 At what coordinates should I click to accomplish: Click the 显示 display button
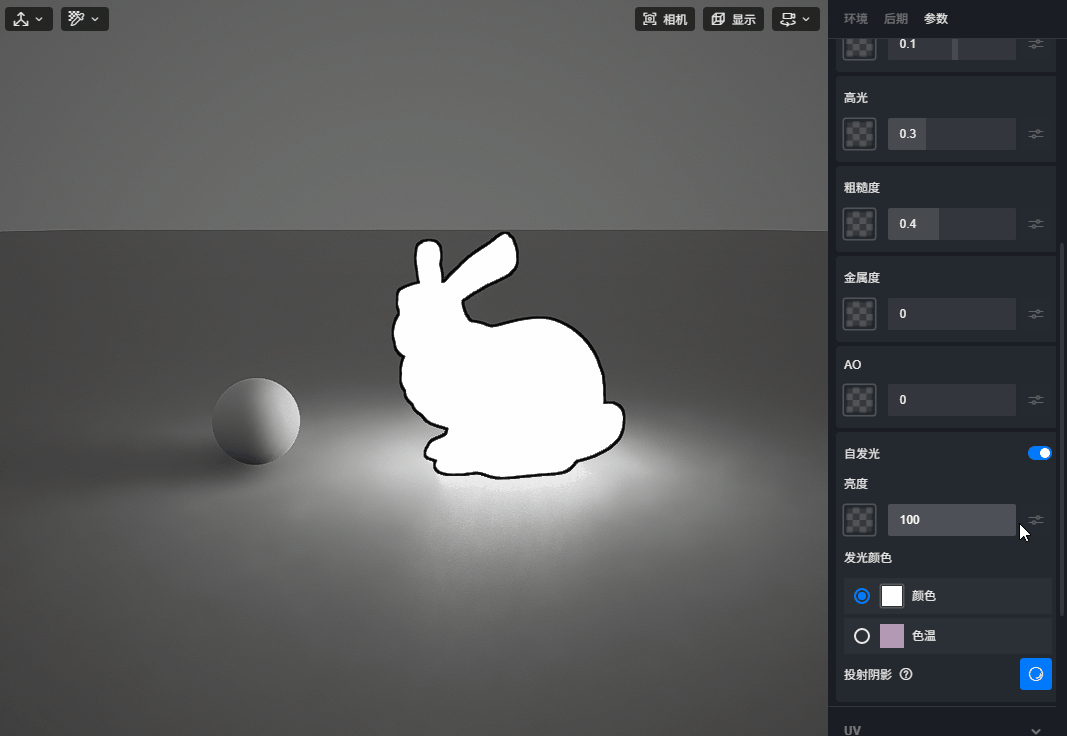click(733, 19)
